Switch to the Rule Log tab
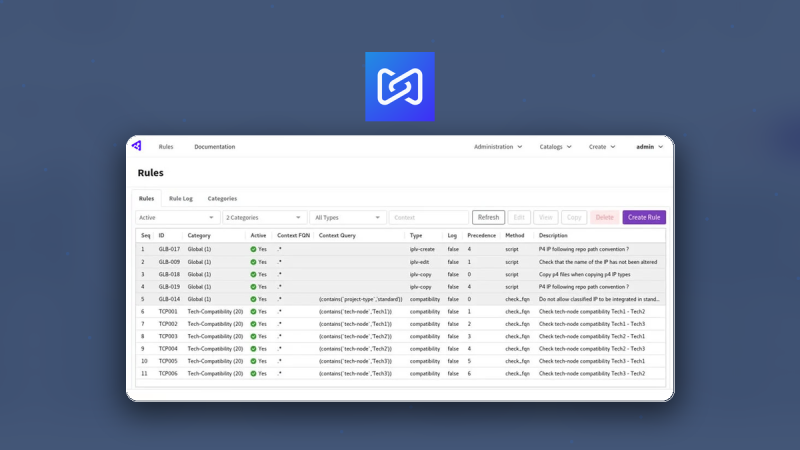 click(181, 198)
